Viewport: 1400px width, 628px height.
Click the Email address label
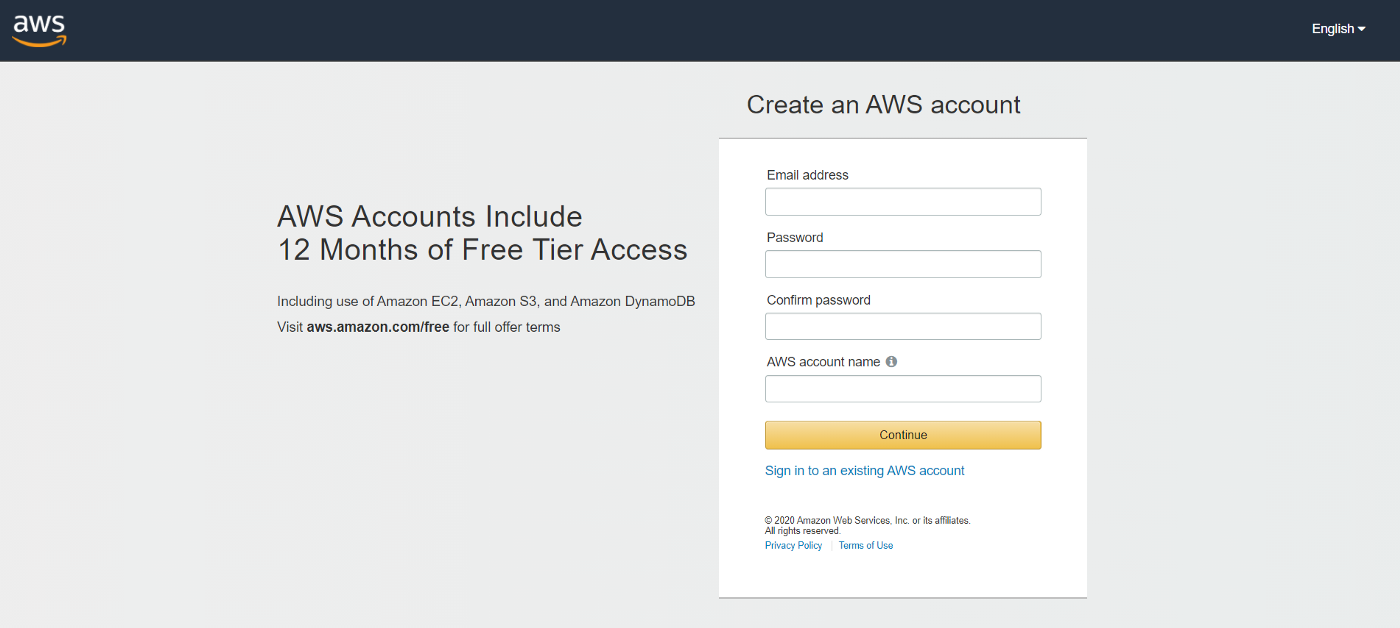pyautogui.click(x=807, y=174)
